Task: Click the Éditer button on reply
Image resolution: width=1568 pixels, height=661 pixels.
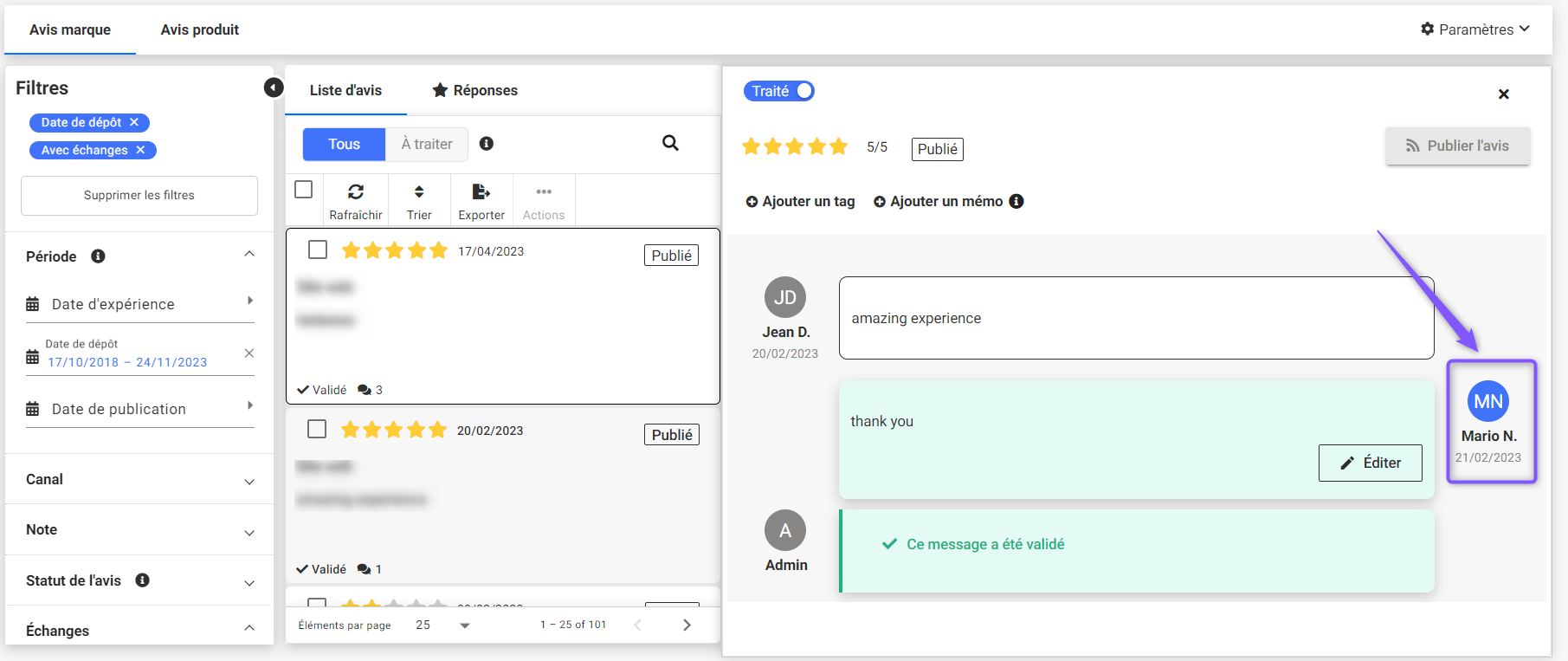Action: 1370,463
